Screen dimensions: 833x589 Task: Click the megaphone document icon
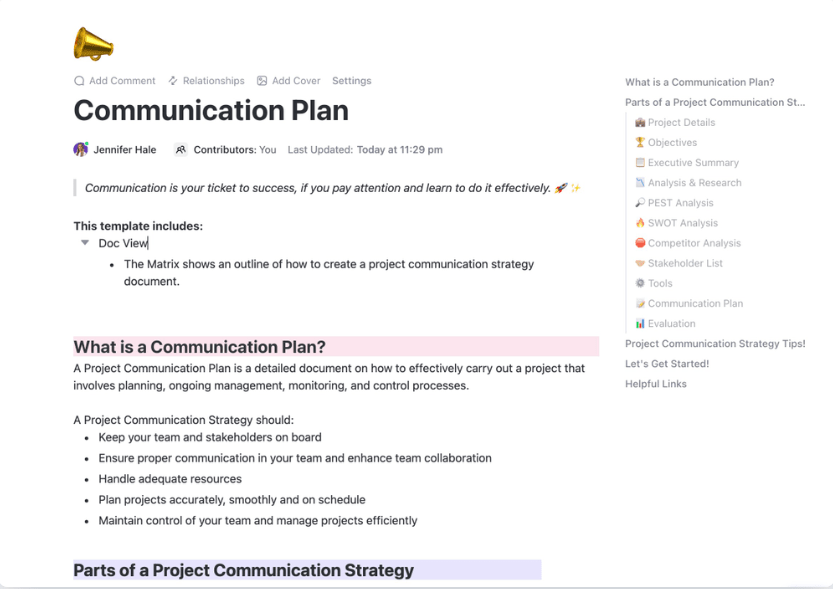pyautogui.click(x=94, y=44)
